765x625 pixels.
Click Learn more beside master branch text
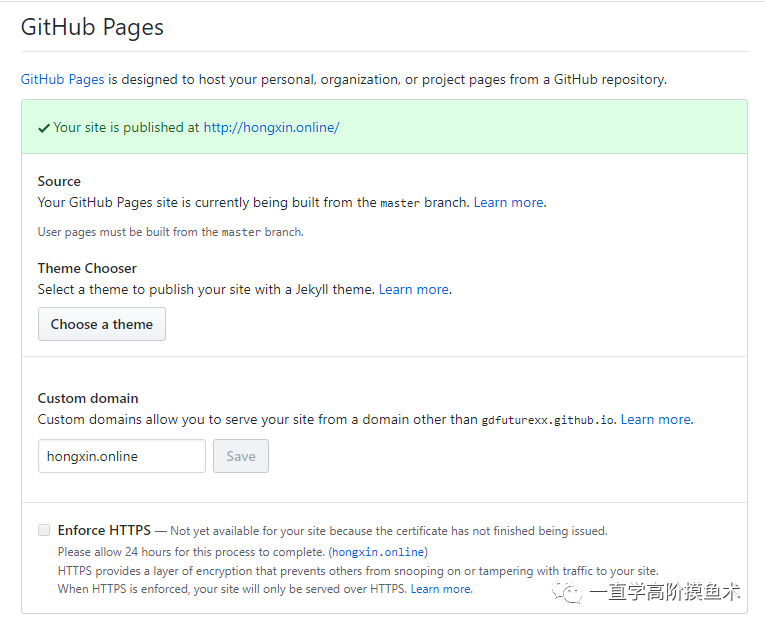click(510, 202)
